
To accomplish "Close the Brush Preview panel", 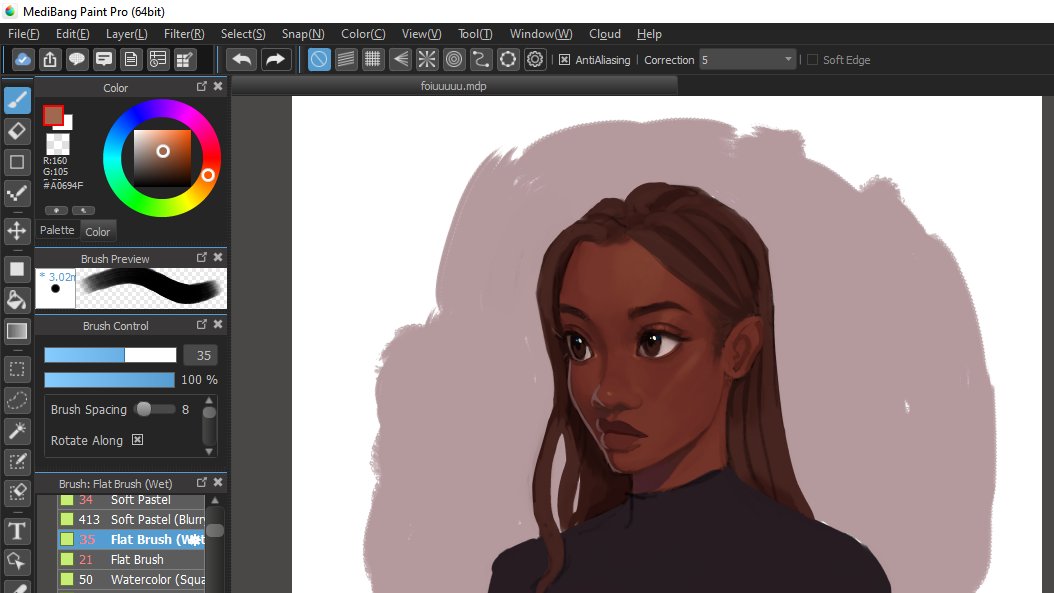I will tap(218, 258).
